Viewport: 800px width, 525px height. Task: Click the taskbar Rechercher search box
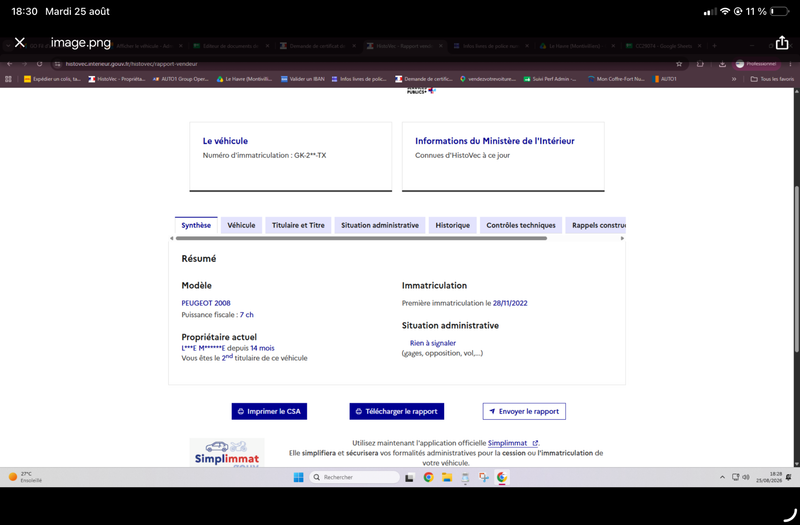point(354,477)
